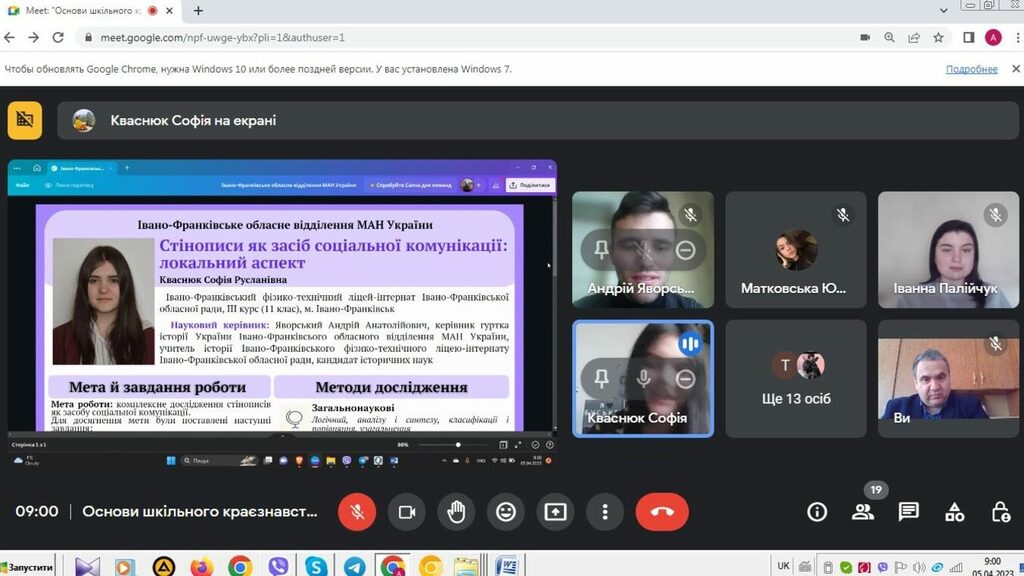This screenshot has height=576, width=1024.
Task: Raise hand in the meeting
Action: pyautogui.click(x=456, y=512)
